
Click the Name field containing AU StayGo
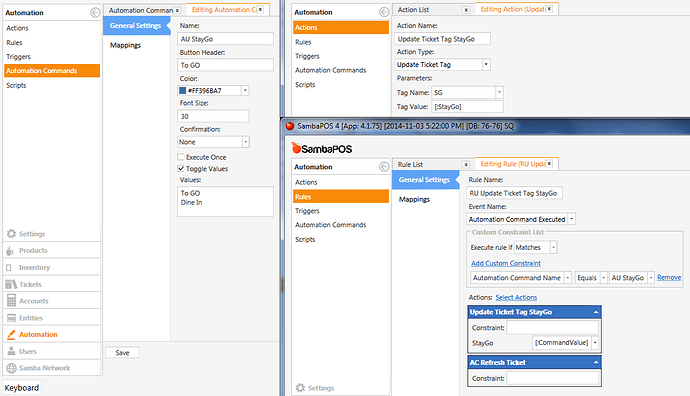click(225, 39)
